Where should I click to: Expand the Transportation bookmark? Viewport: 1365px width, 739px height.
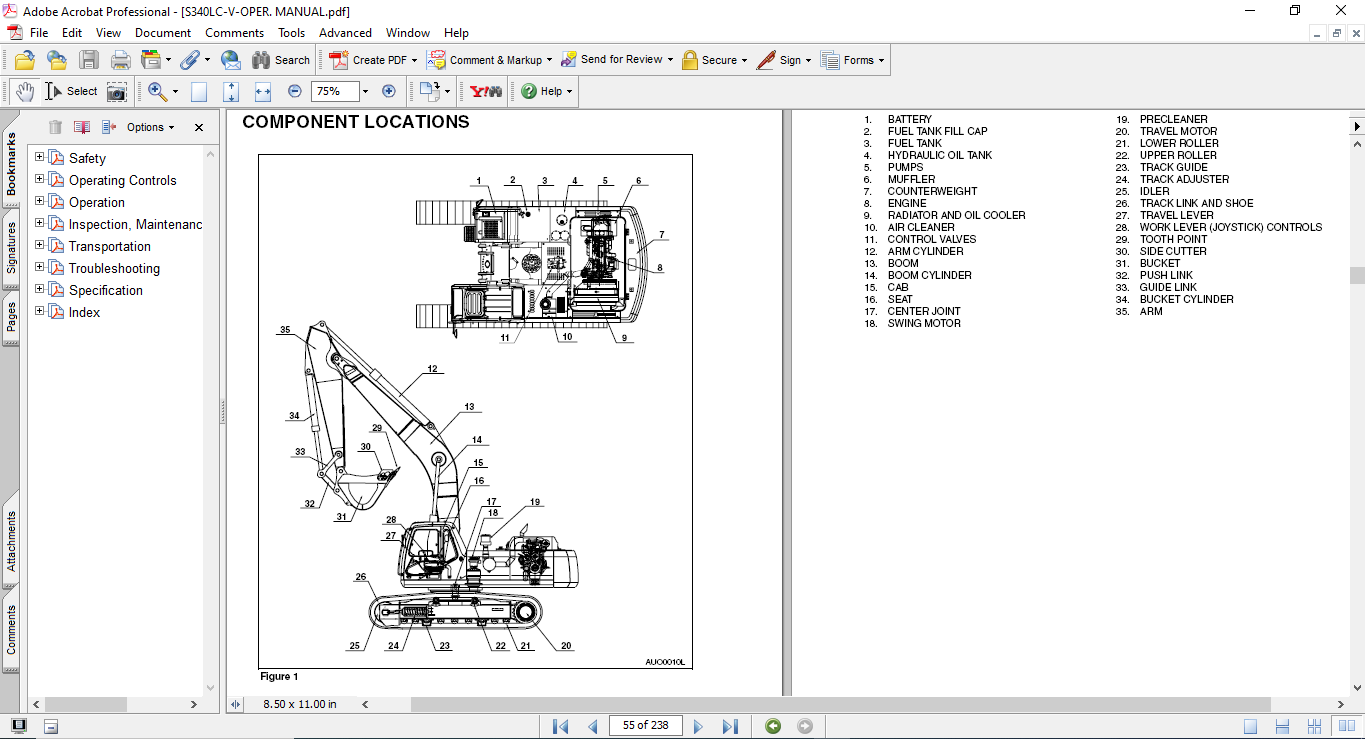click(40, 245)
